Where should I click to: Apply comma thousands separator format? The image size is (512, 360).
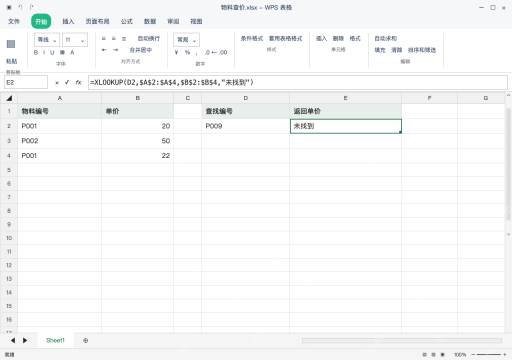pos(197,53)
